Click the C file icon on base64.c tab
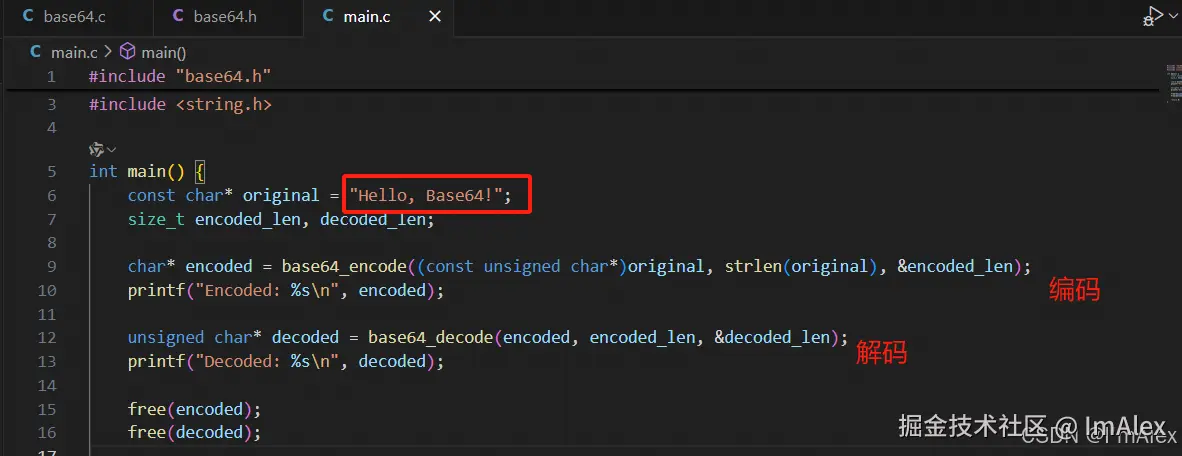 coord(29,16)
